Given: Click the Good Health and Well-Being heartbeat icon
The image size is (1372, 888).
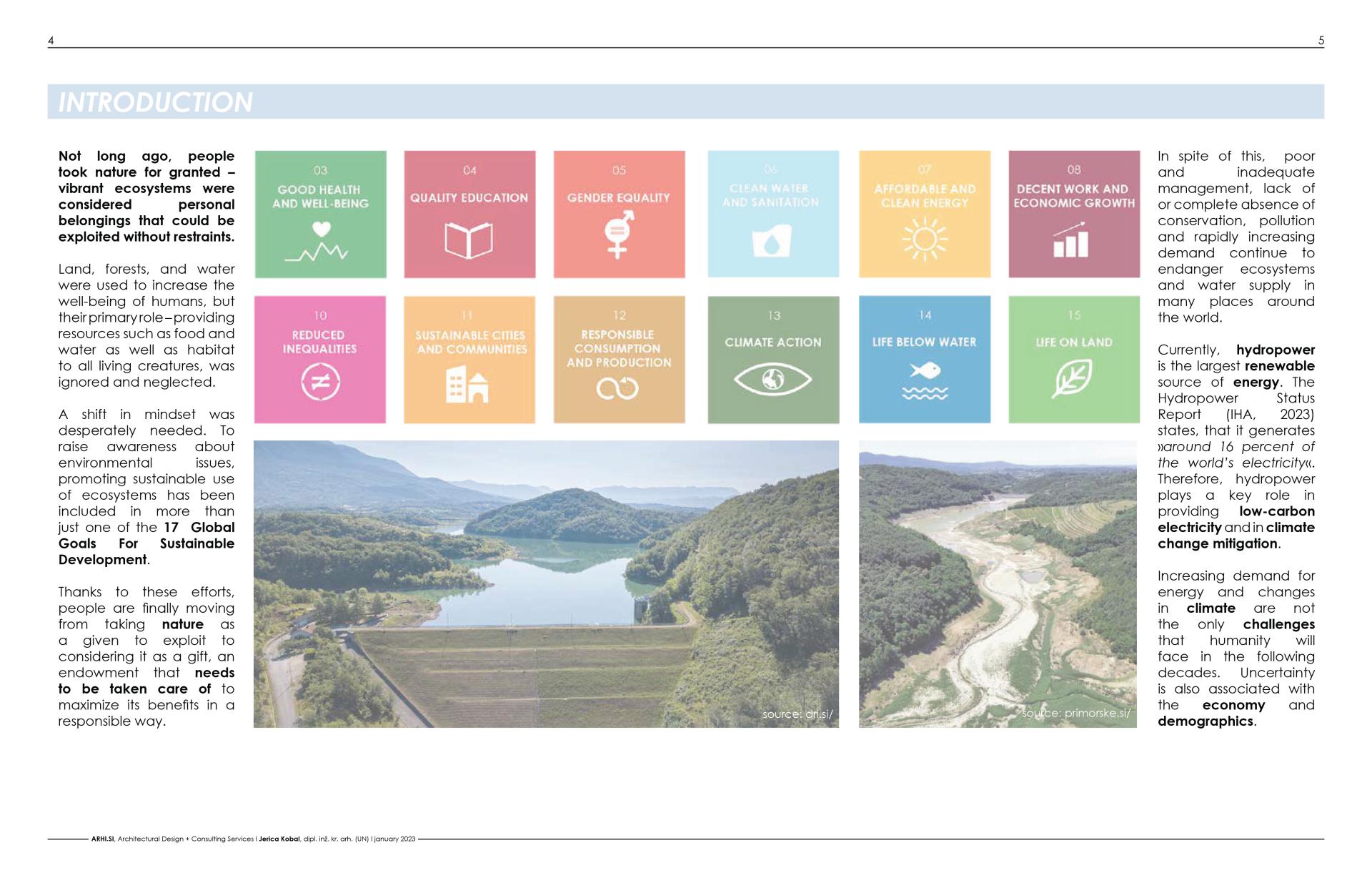Looking at the screenshot, I should coord(319,243).
